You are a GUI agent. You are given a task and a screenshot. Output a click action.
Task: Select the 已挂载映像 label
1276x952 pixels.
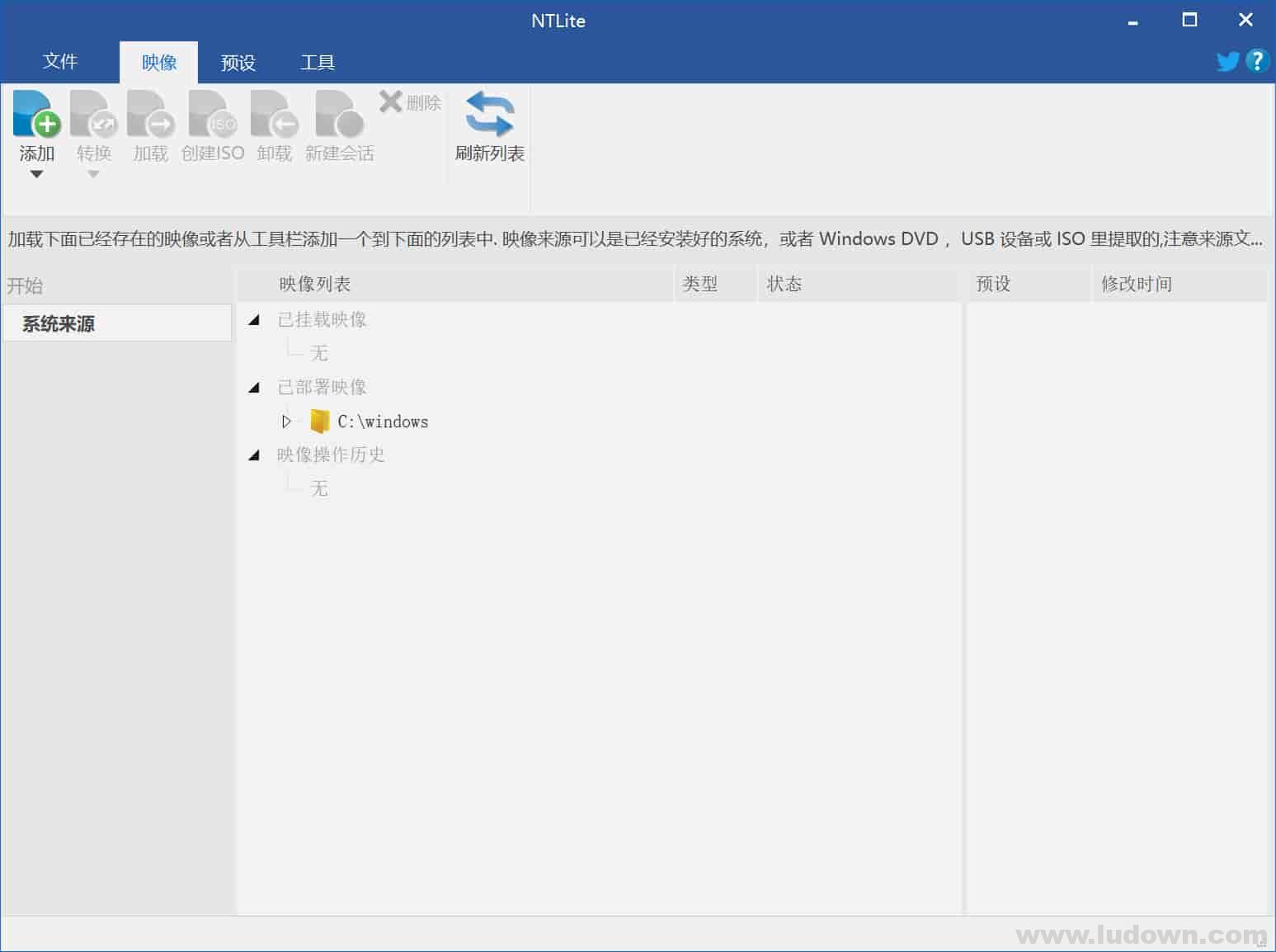coord(322,319)
